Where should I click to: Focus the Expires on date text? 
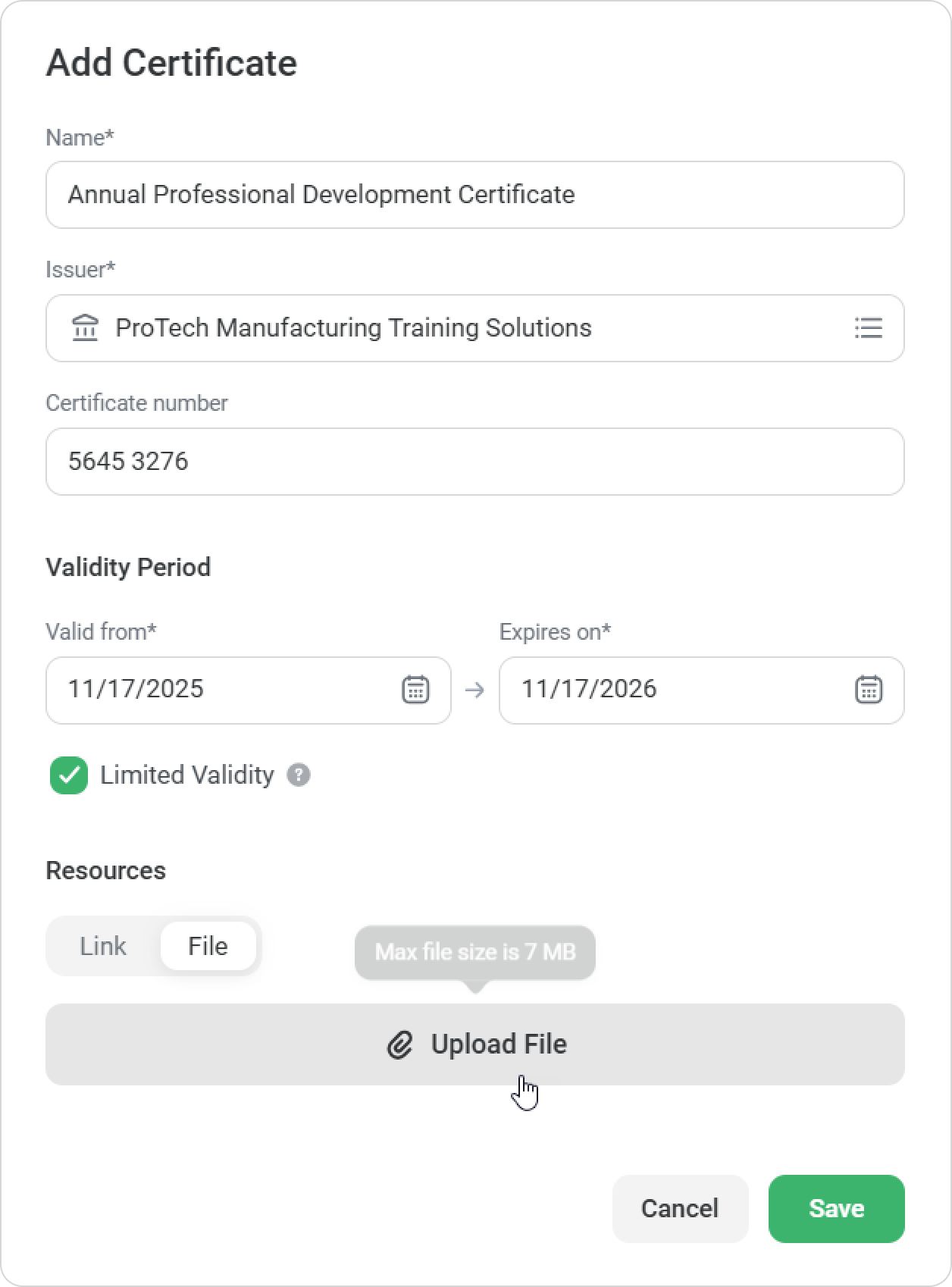[589, 689]
